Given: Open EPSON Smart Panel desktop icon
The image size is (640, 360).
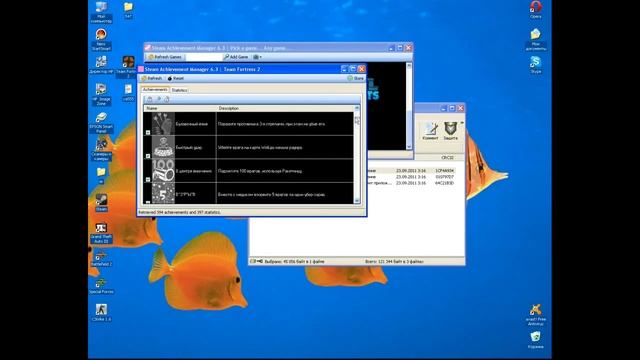Looking at the screenshot, I should coord(101,123).
